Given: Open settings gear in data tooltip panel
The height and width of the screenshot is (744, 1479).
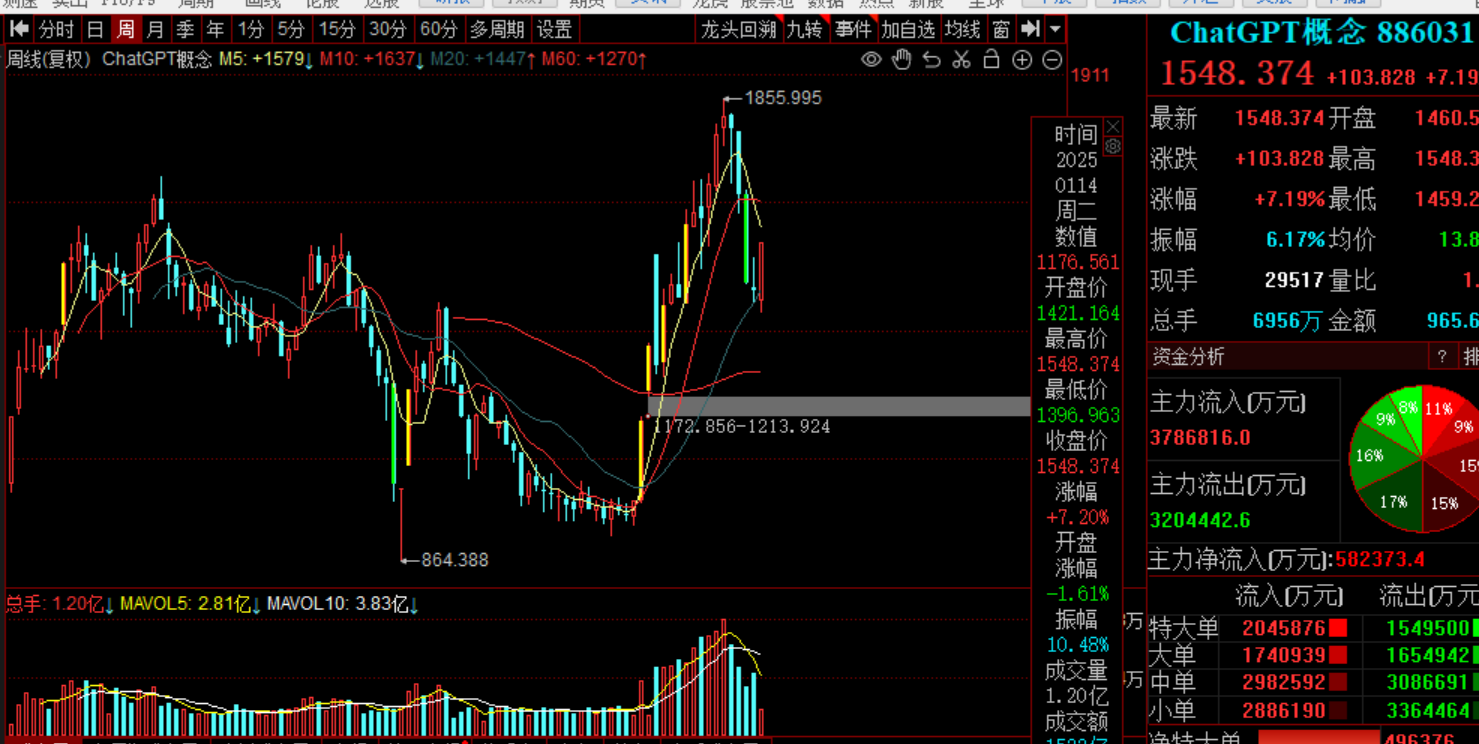Looking at the screenshot, I should [x=1113, y=147].
